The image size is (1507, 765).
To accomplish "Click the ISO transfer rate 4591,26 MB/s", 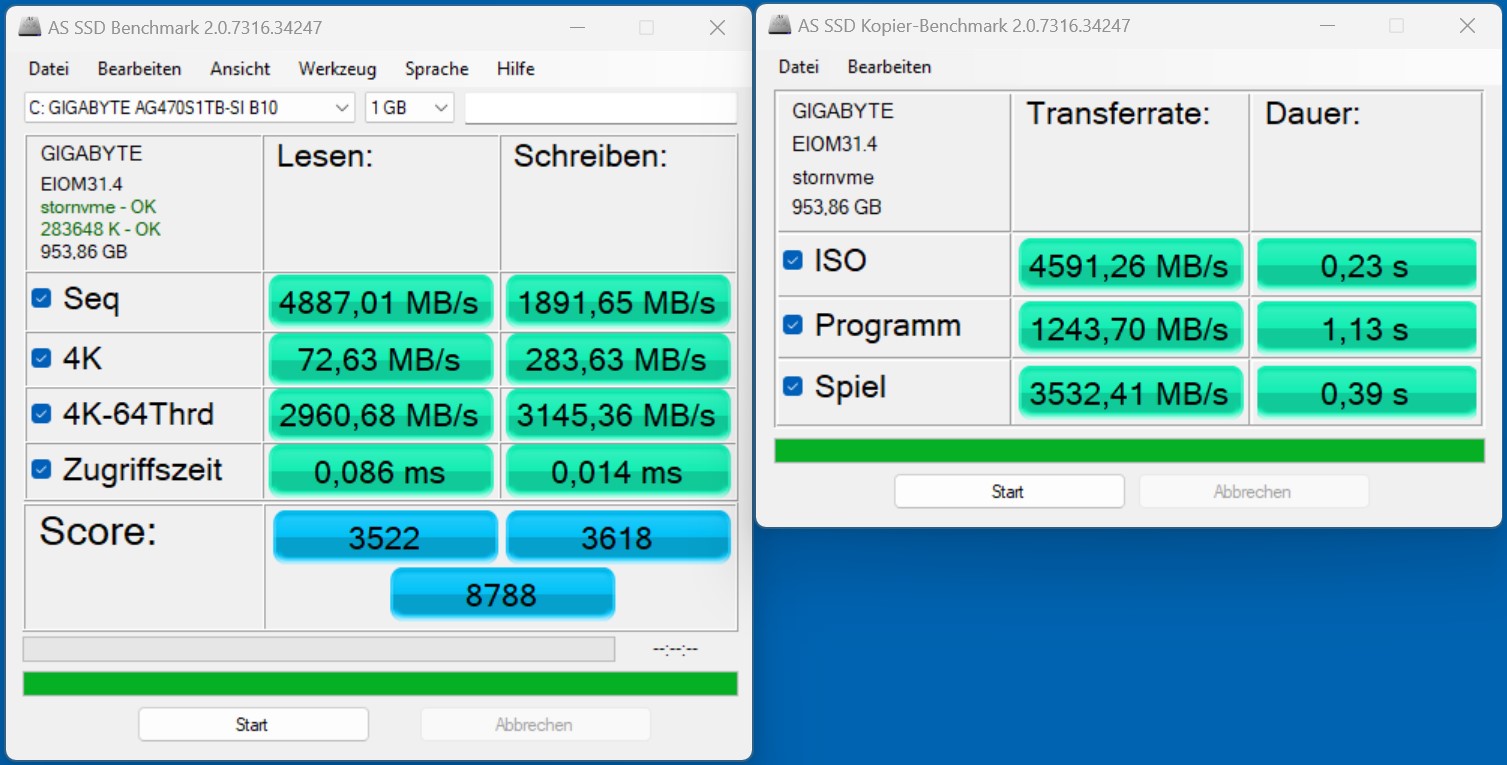I will 1130,266.
